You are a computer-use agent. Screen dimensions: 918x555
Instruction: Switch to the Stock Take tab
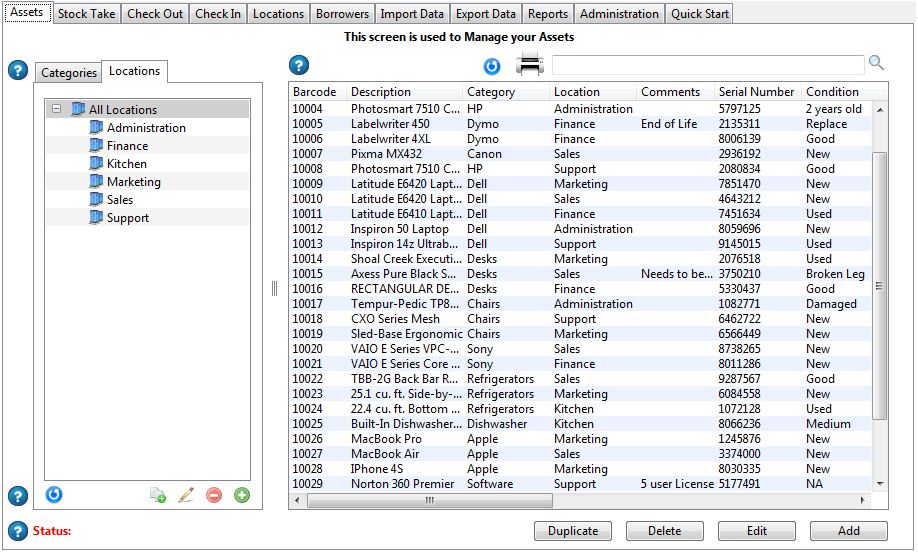pos(86,14)
